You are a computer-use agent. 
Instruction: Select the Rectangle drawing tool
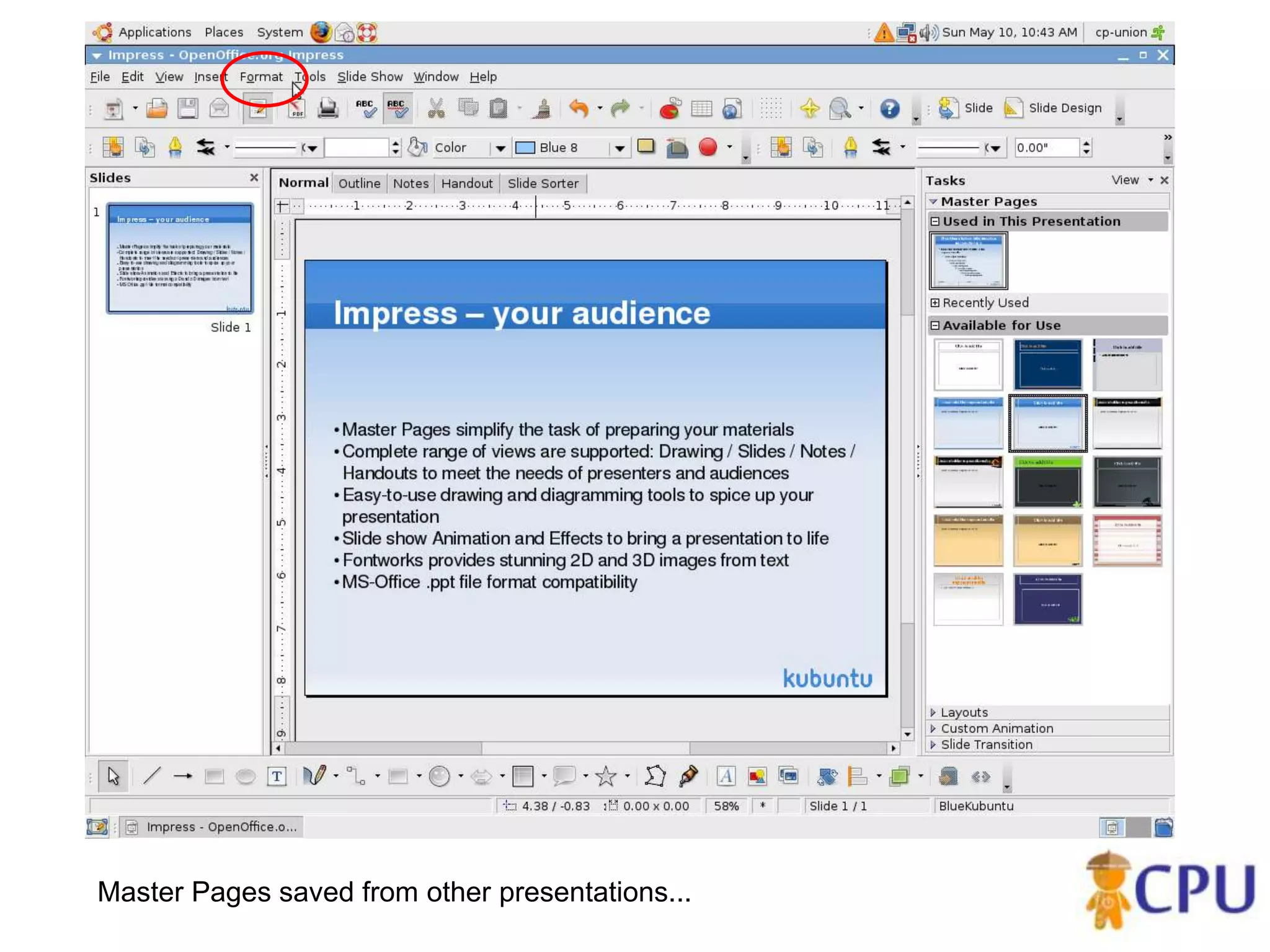[x=214, y=776]
